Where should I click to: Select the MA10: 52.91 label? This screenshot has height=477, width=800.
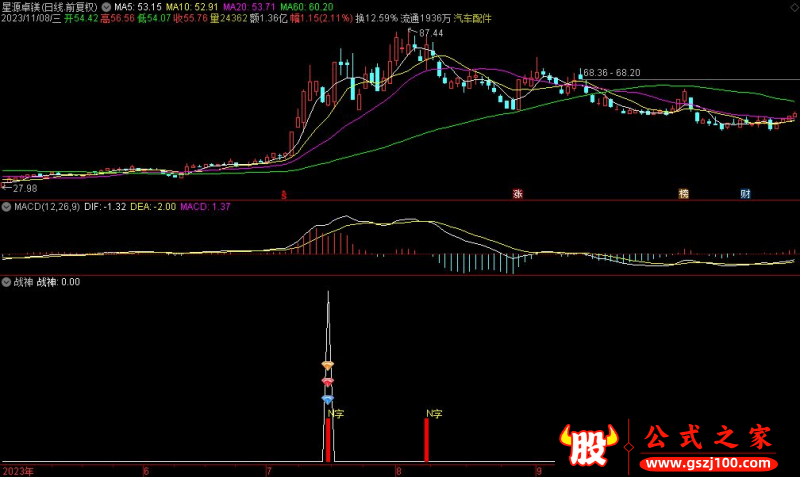192,7
